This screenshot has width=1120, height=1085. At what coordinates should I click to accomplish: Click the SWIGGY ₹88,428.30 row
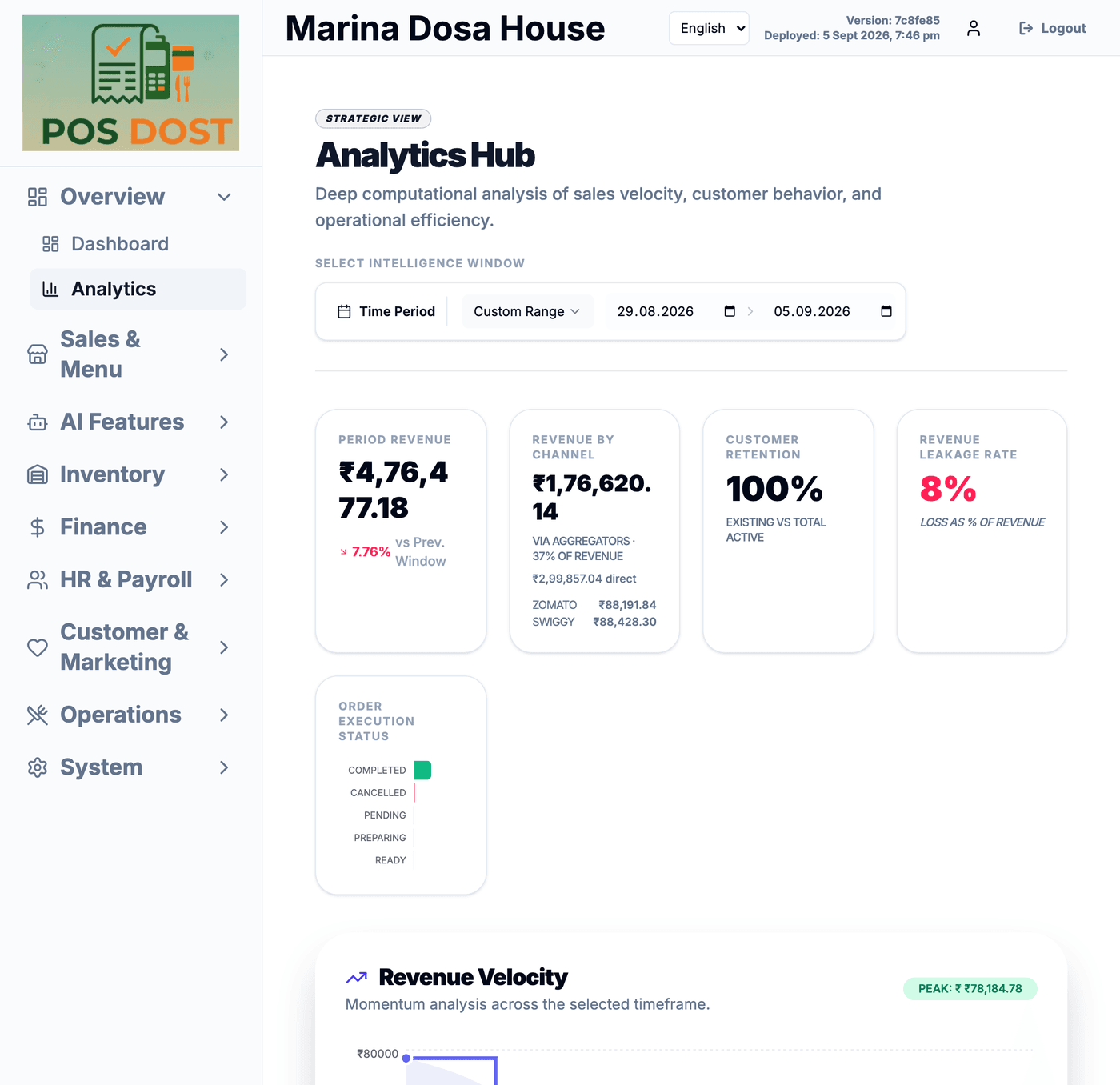594,622
